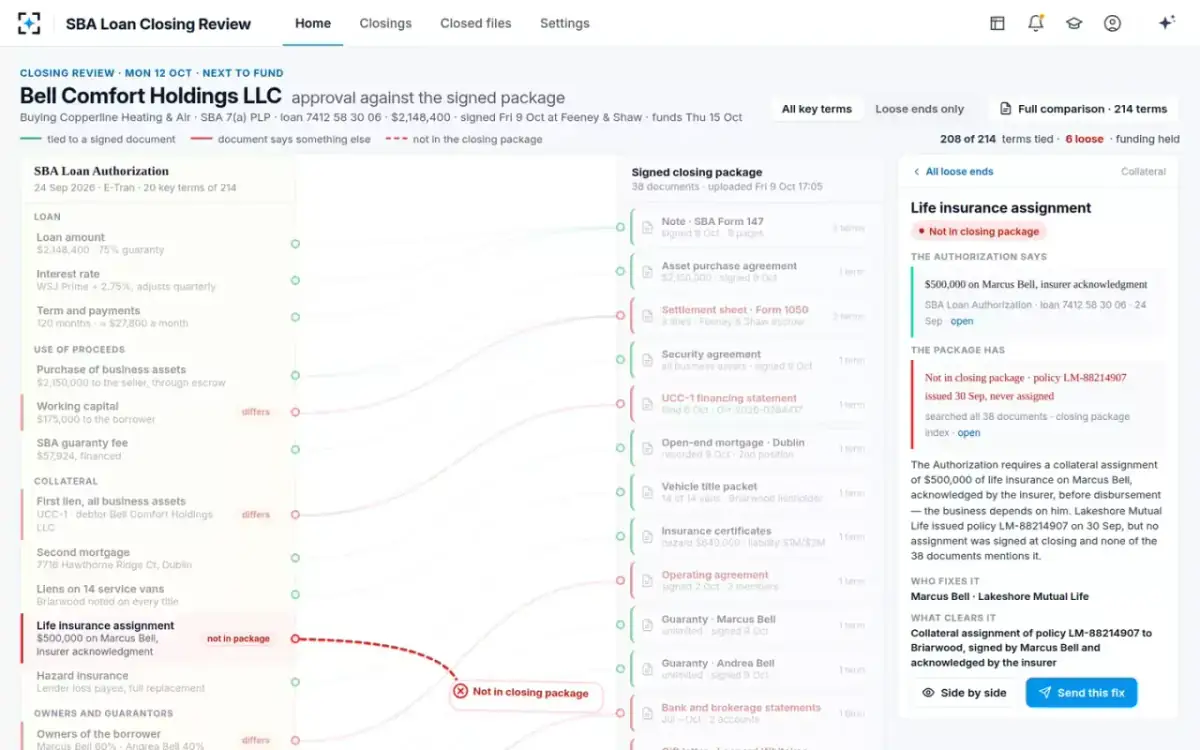Click document icon for Insurance certificates

click(x=647, y=537)
